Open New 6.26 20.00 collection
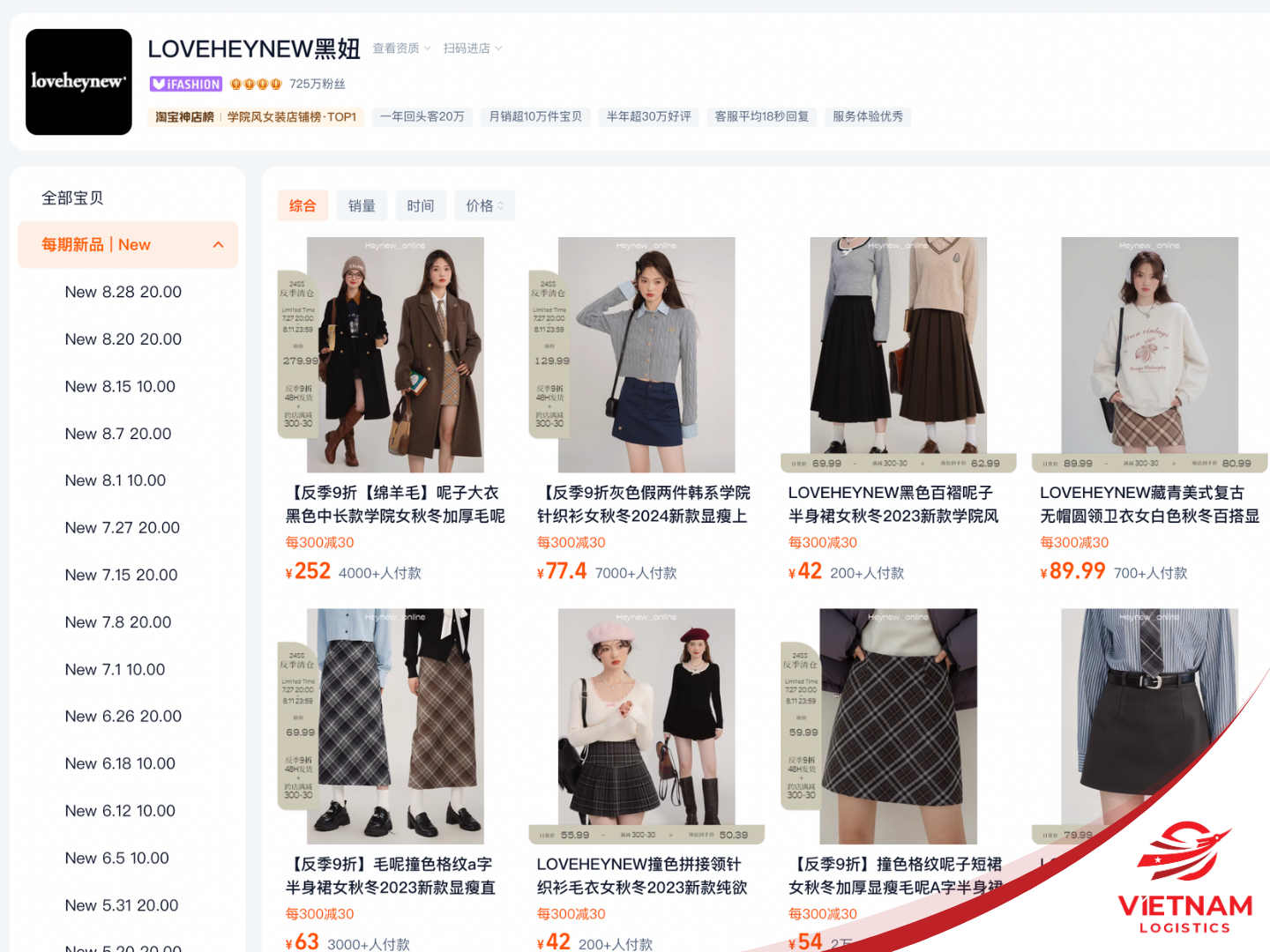Viewport: 1270px width, 952px height. (123, 717)
